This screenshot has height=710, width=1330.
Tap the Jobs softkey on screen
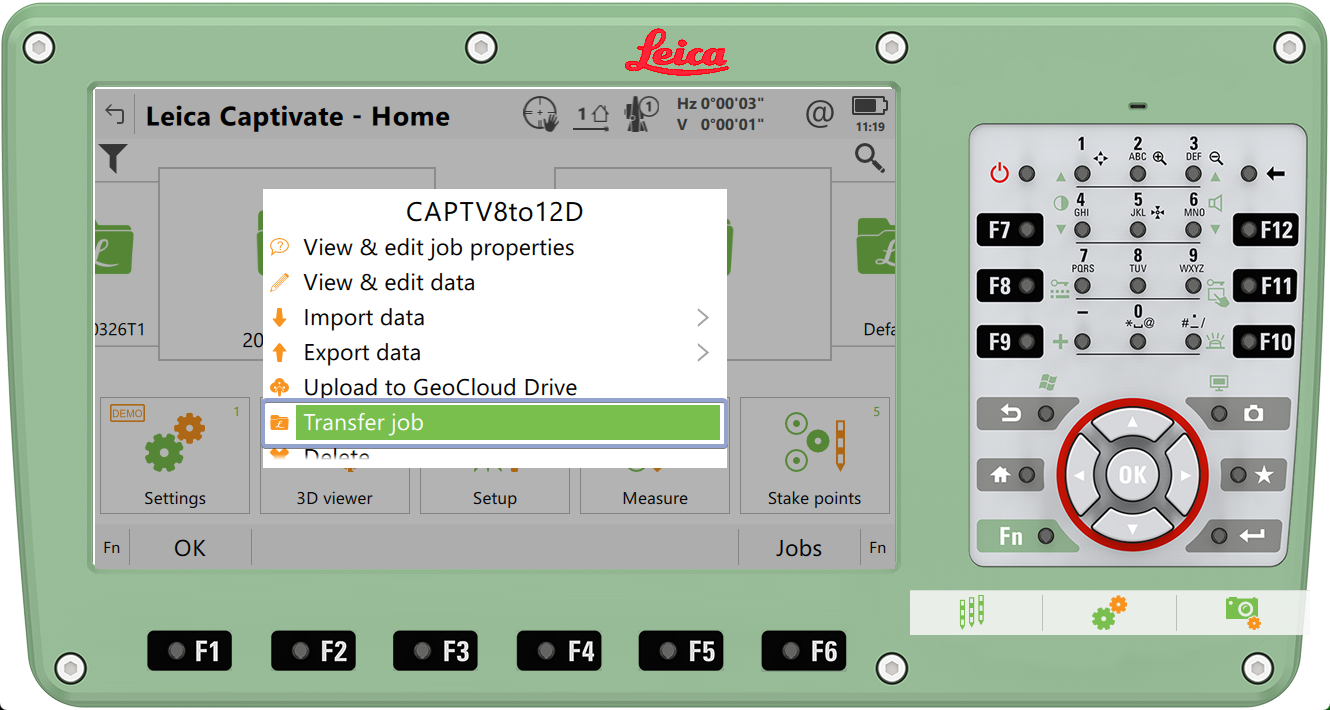click(799, 547)
